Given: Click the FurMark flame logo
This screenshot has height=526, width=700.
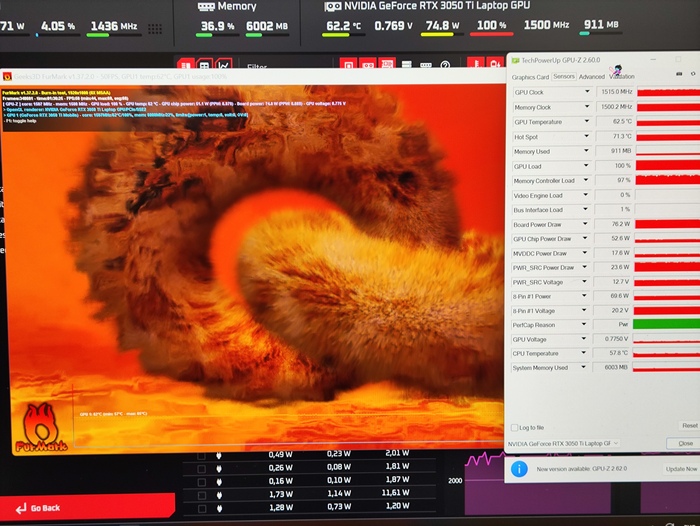Looking at the screenshot, I should click(41, 427).
